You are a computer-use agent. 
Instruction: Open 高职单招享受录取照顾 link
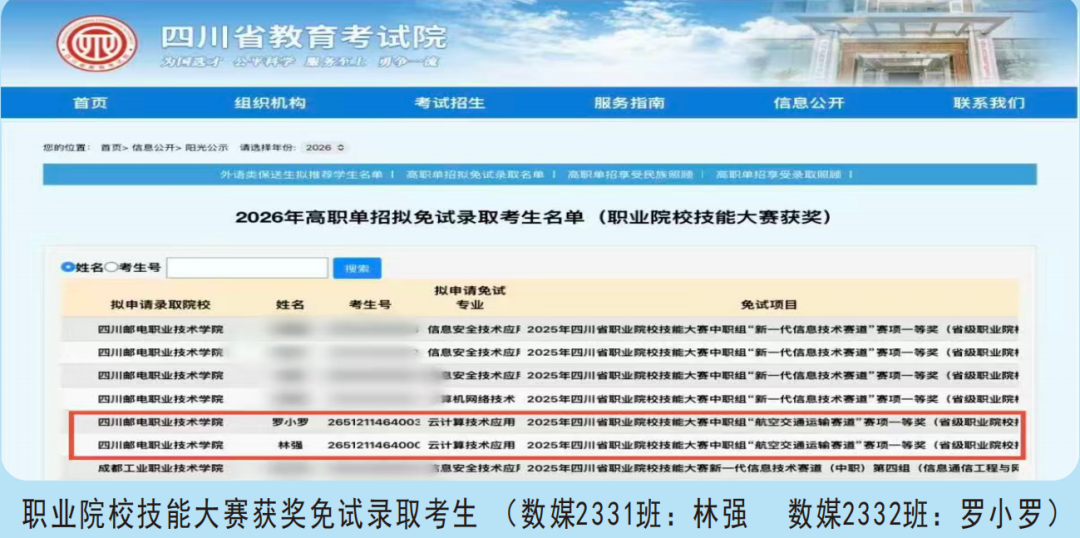click(779, 175)
